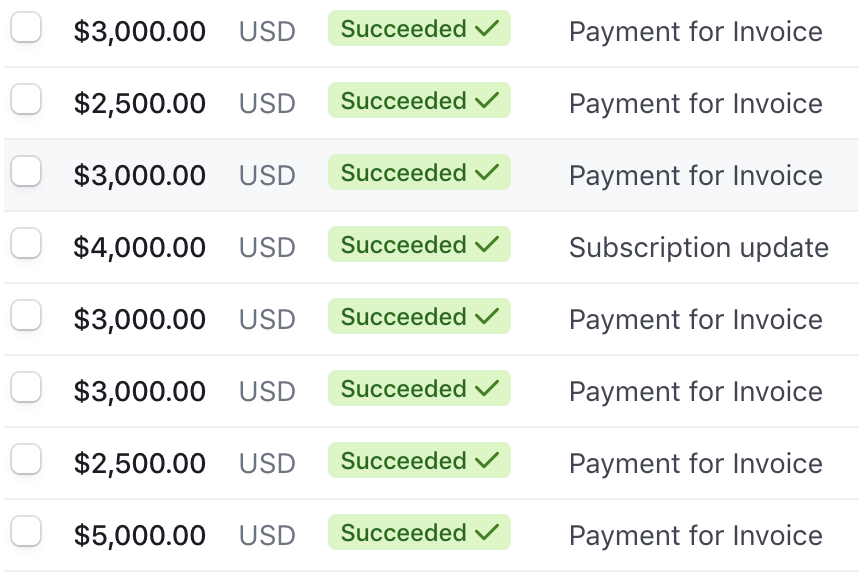Click the Succeeded checkmark icon on $5,000.00 row
The width and height of the screenshot is (858, 574).
click(x=487, y=532)
